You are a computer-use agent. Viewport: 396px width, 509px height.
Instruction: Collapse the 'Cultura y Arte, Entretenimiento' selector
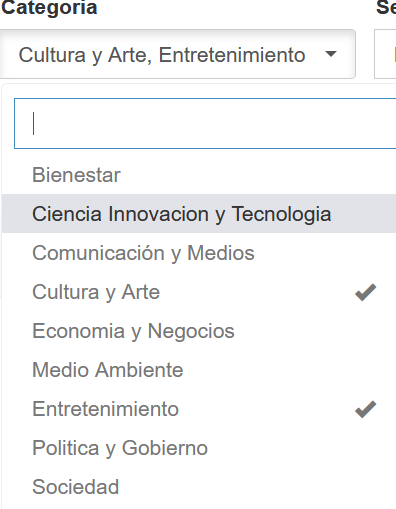[x=178, y=54]
